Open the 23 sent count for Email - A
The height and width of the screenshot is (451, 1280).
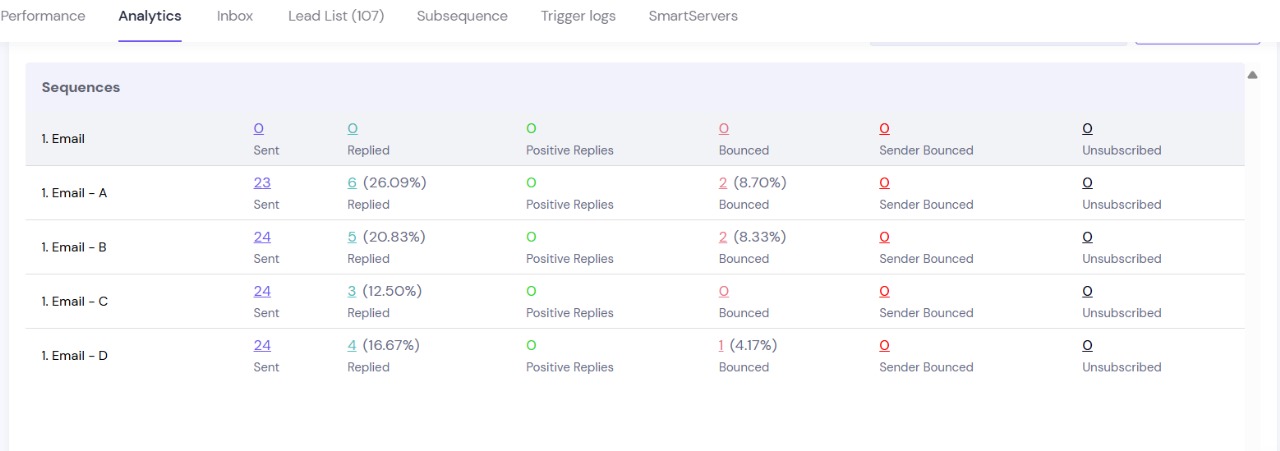262,183
